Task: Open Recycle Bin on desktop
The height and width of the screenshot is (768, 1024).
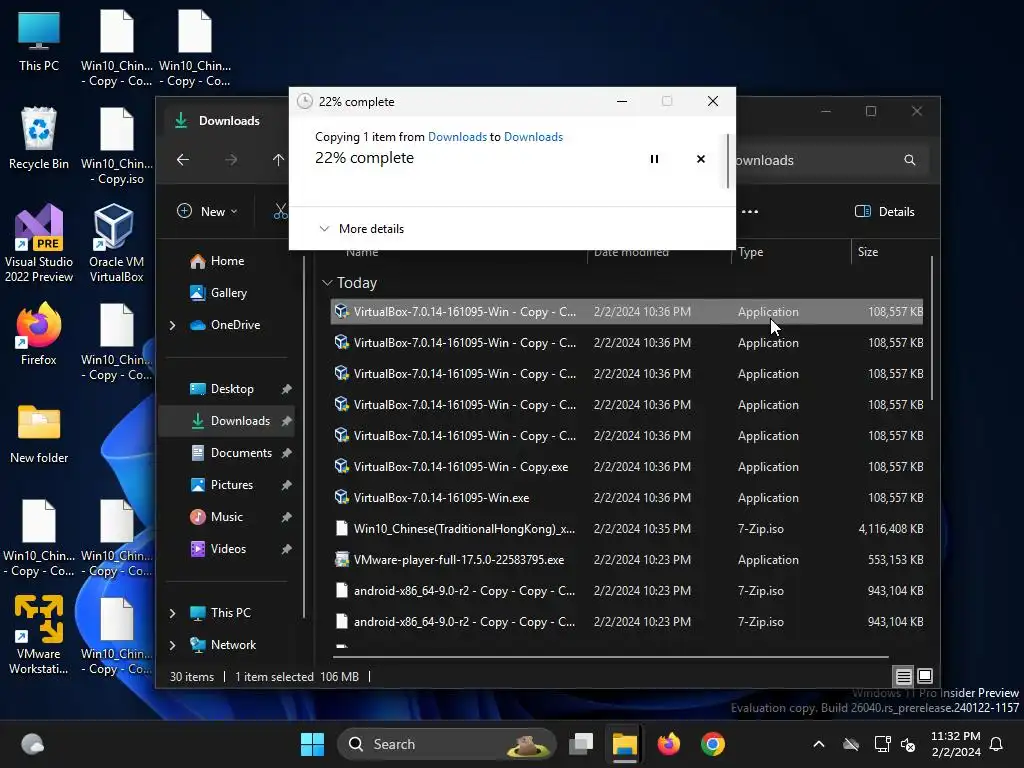Action: point(39,138)
